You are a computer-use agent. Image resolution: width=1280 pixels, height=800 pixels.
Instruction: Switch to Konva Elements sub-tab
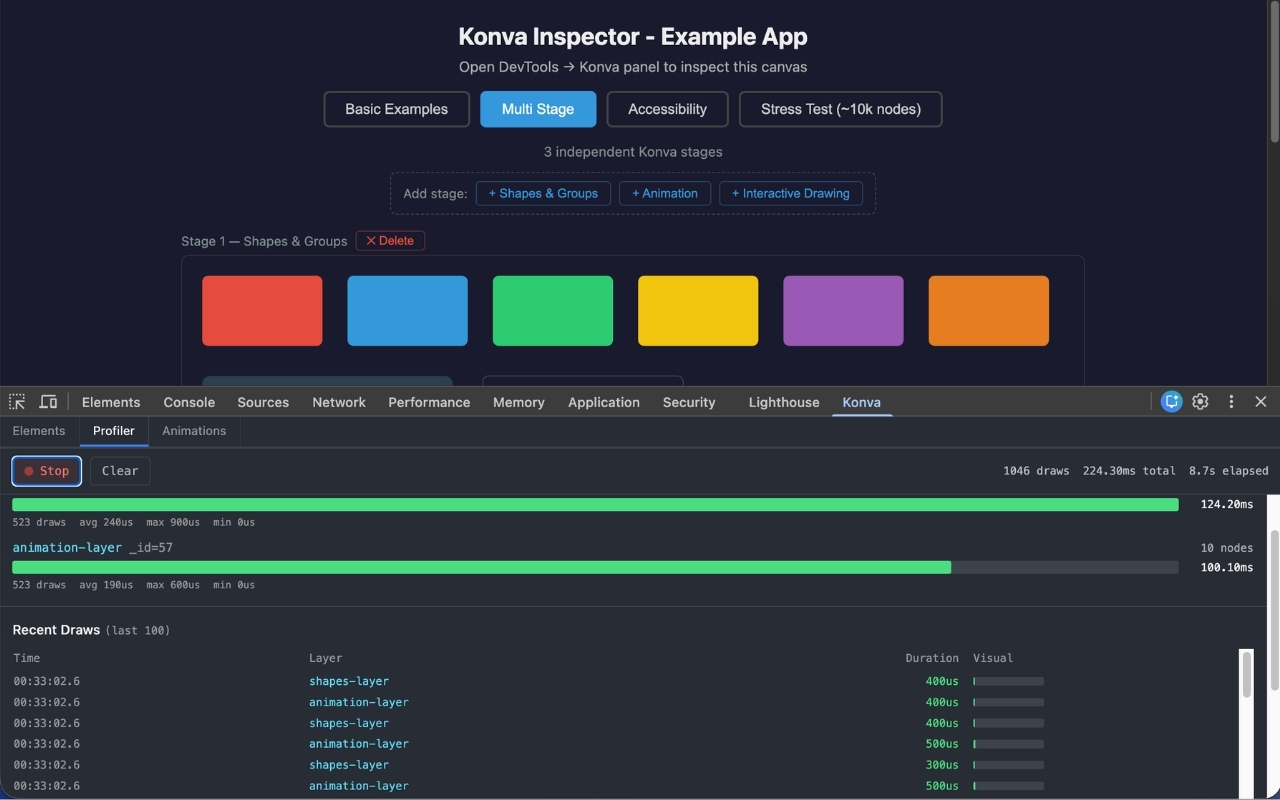[x=39, y=431]
